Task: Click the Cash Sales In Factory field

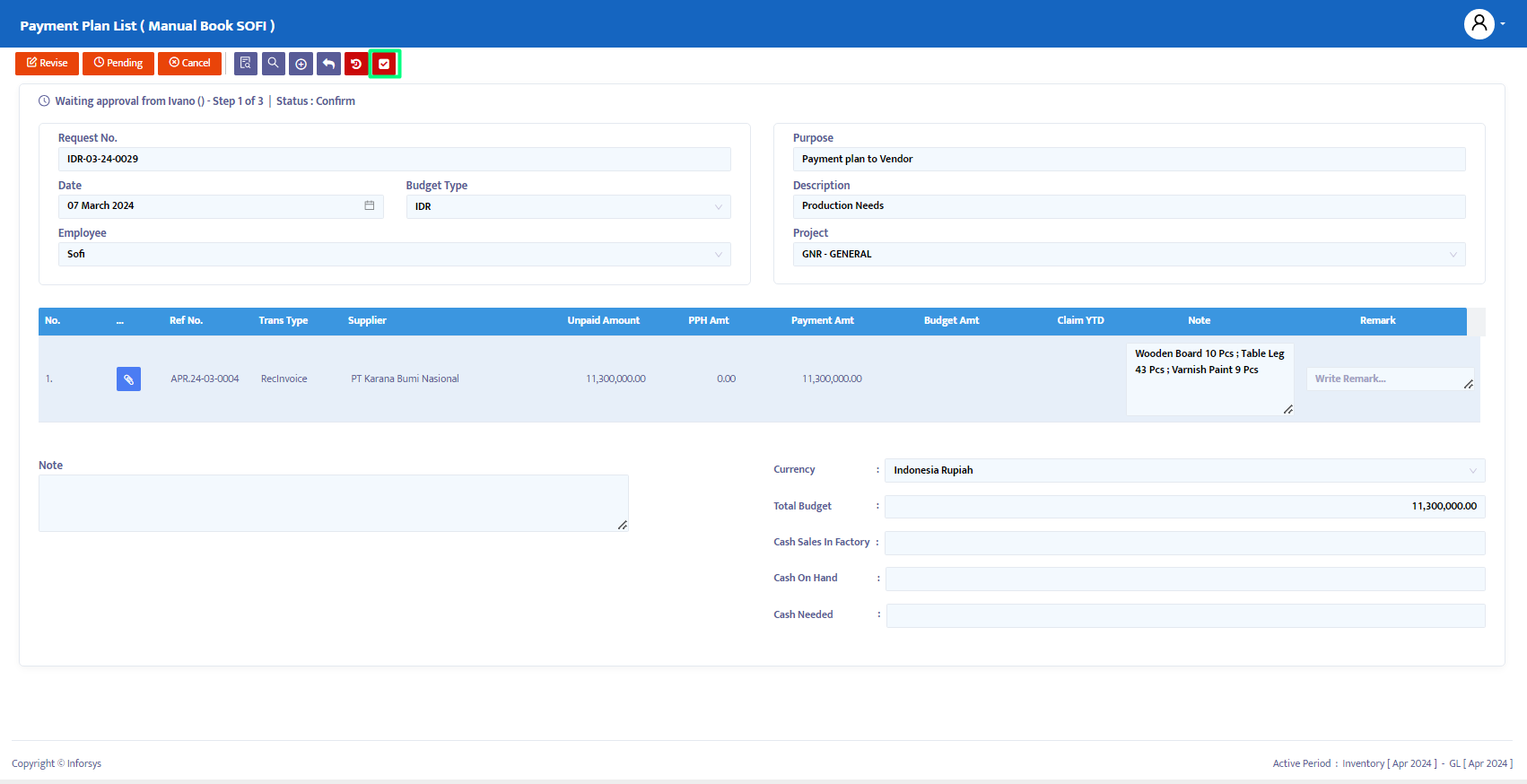Action: pos(1184,543)
